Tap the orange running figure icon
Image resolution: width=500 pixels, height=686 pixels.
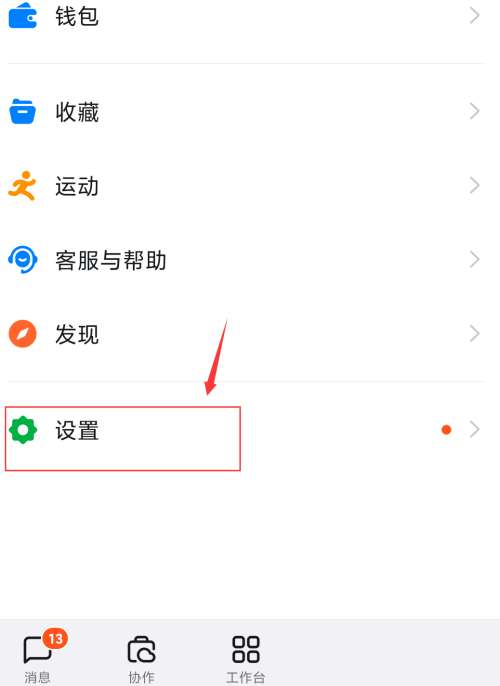click(x=22, y=186)
